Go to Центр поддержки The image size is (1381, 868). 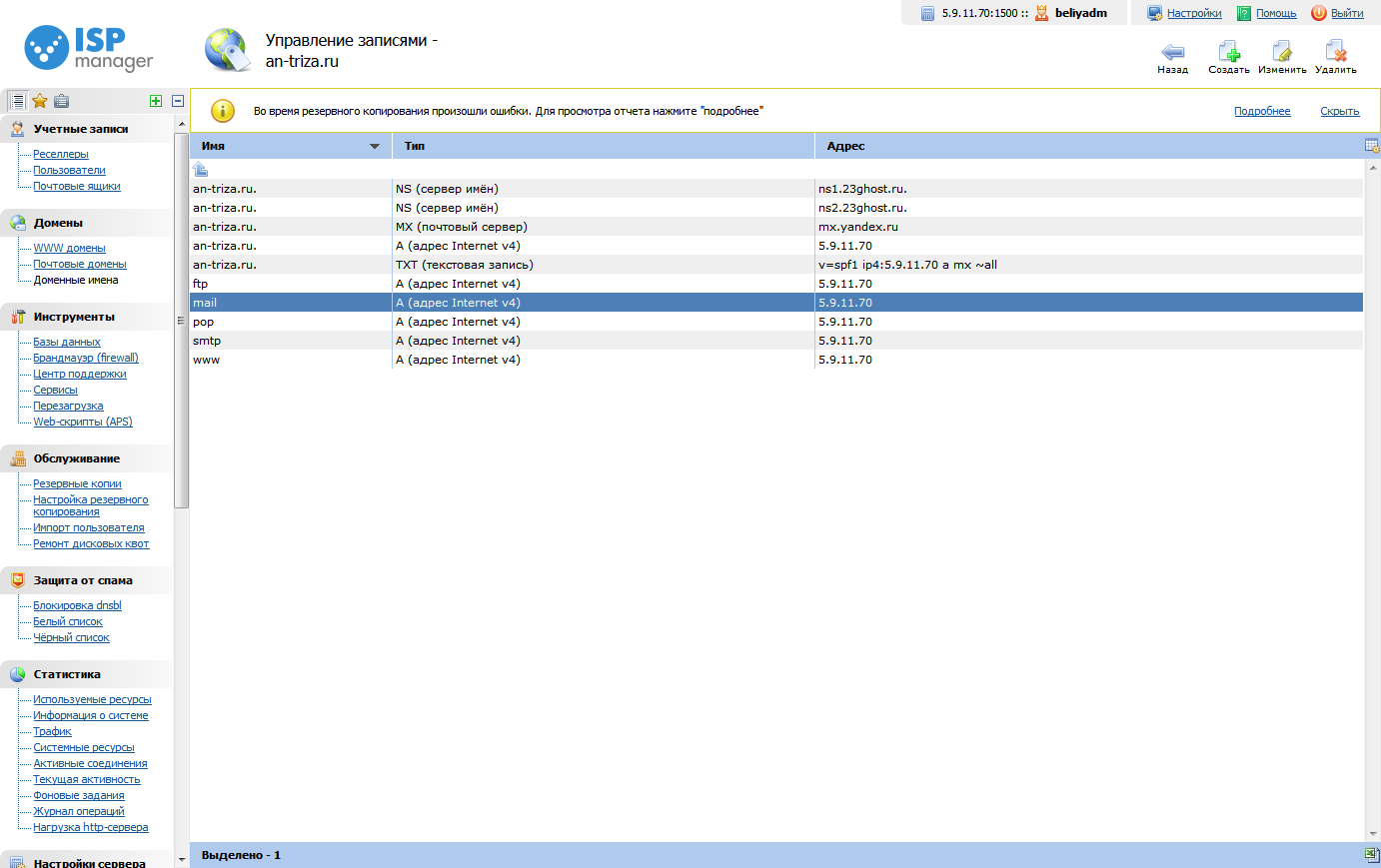tap(80, 374)
